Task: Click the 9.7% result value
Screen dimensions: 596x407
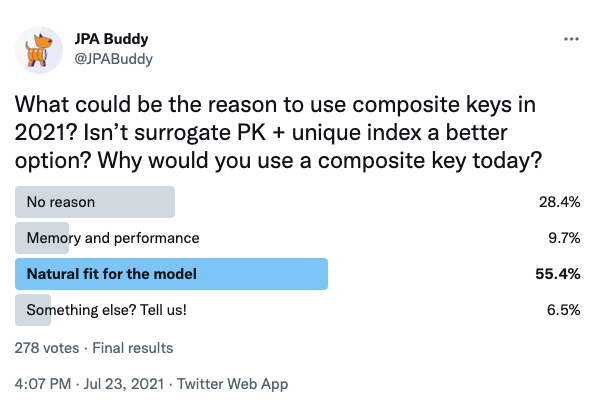Action: coord(564,238)
